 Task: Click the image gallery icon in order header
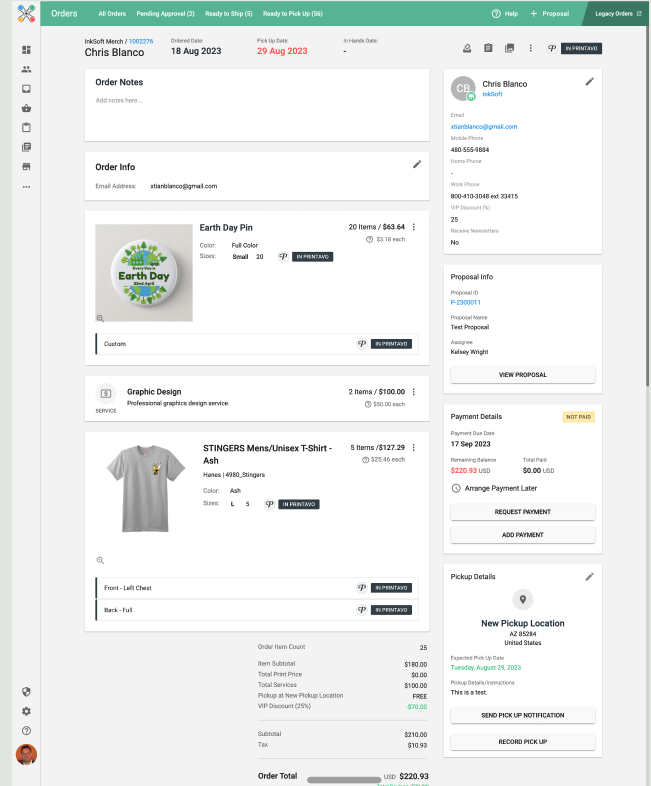tap(509, 48)
